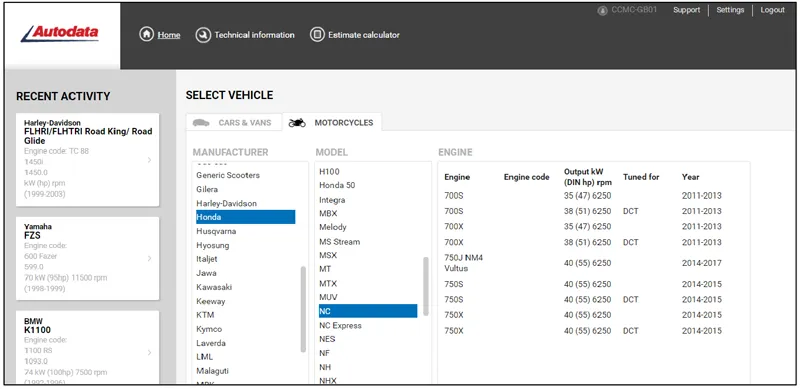Click the user account icon beside CCMC-GB01
The height and width of the screenshot is (389, 800).
tap(602, 10)
